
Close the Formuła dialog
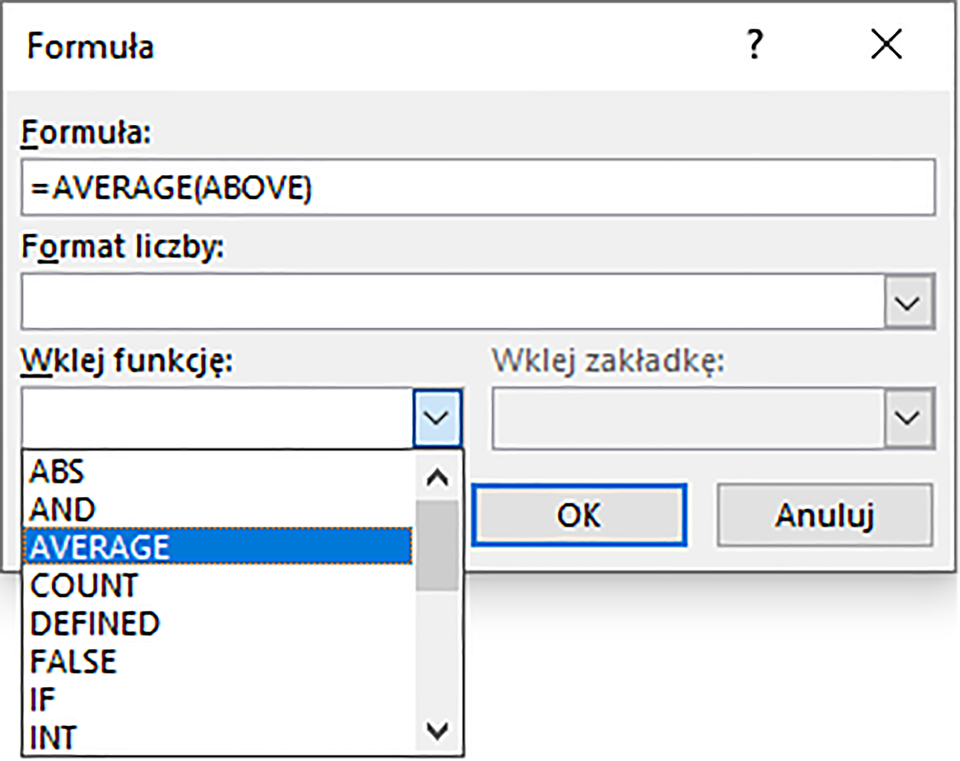(x=886, y=44)
